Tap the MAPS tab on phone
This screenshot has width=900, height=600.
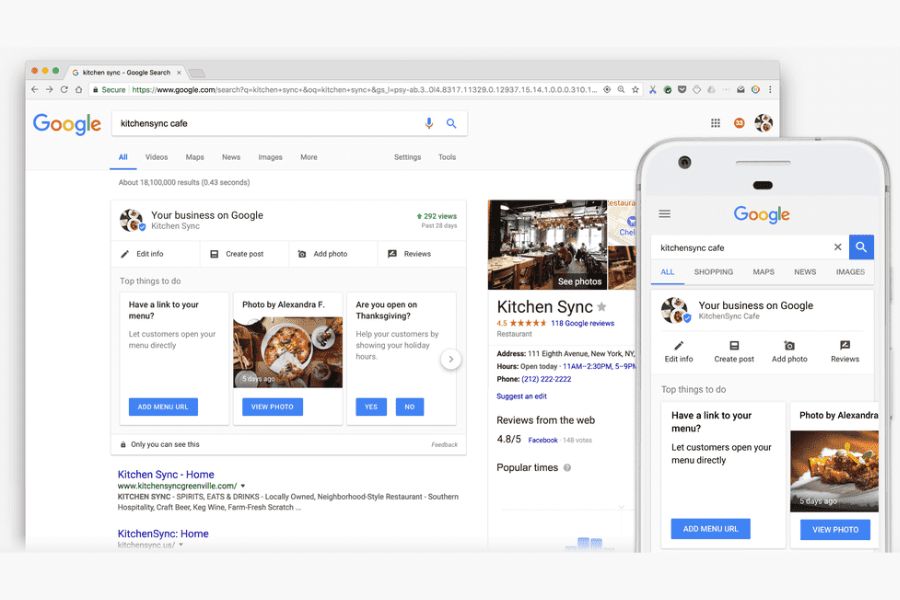click(763, 272)
